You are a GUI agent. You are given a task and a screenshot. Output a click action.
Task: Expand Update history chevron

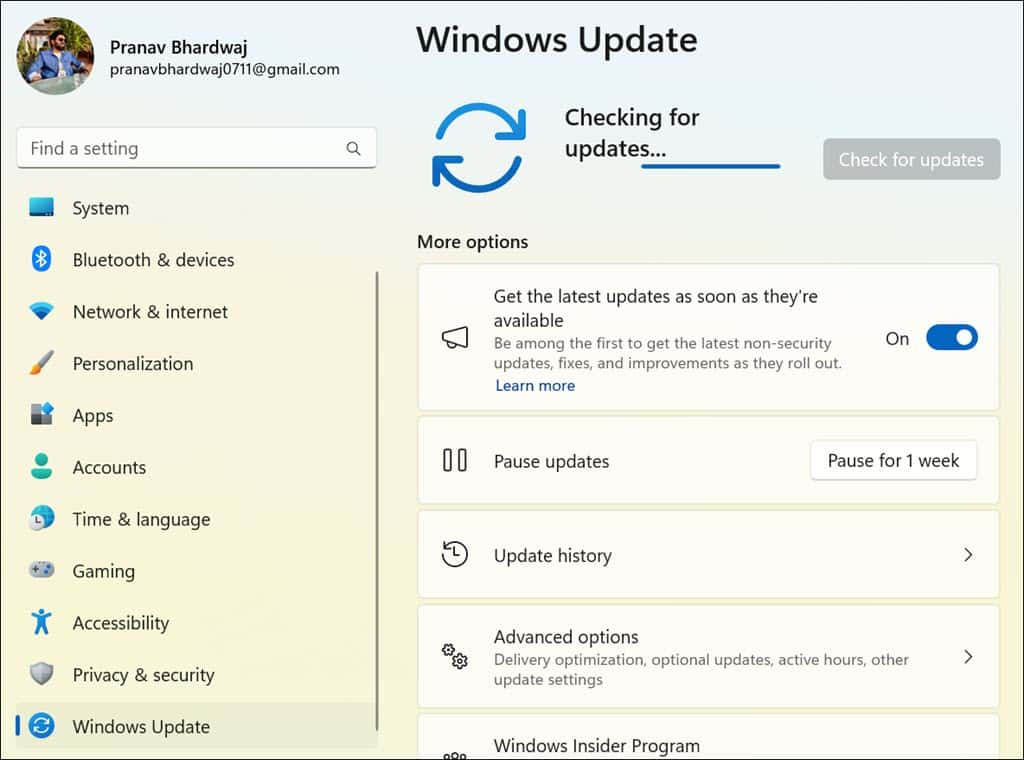(968, 554)
